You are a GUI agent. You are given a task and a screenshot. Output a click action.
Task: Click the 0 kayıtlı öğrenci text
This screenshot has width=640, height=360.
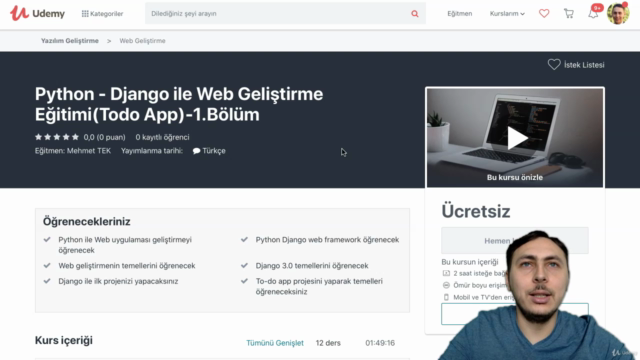click(162, 137)
